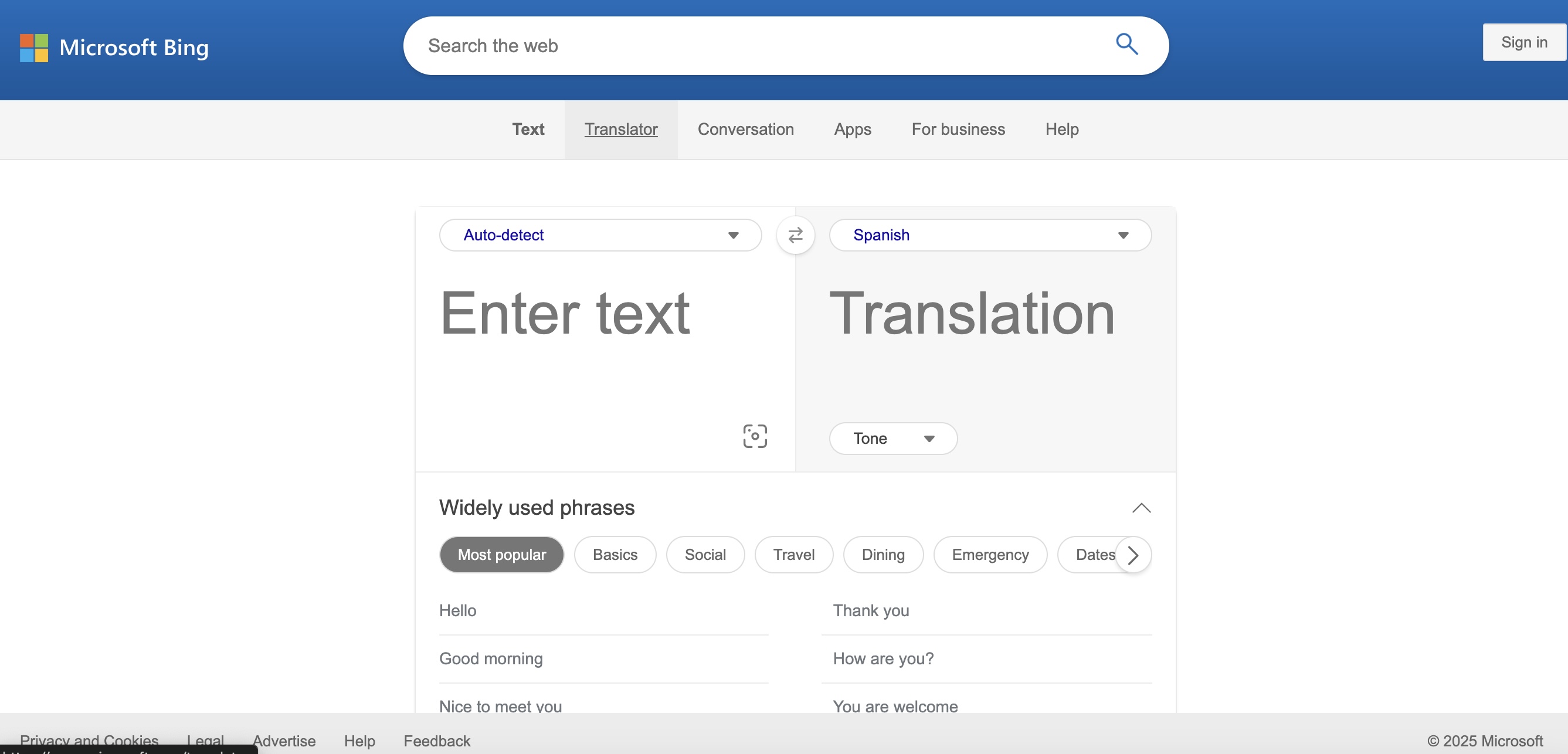This screenshot has height=754, width=1568.
Task: Click the image translate camera icon
Action: click(x=755, y=436)
